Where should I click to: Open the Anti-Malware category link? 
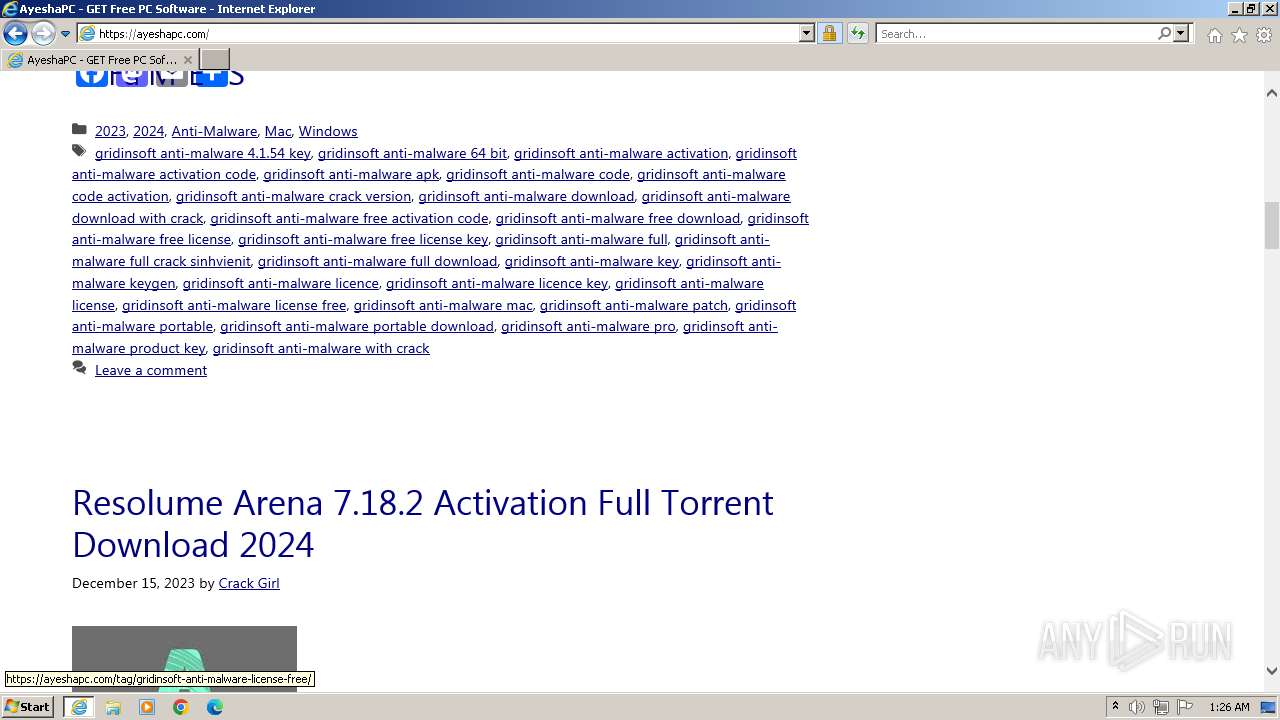coord(214,131)
